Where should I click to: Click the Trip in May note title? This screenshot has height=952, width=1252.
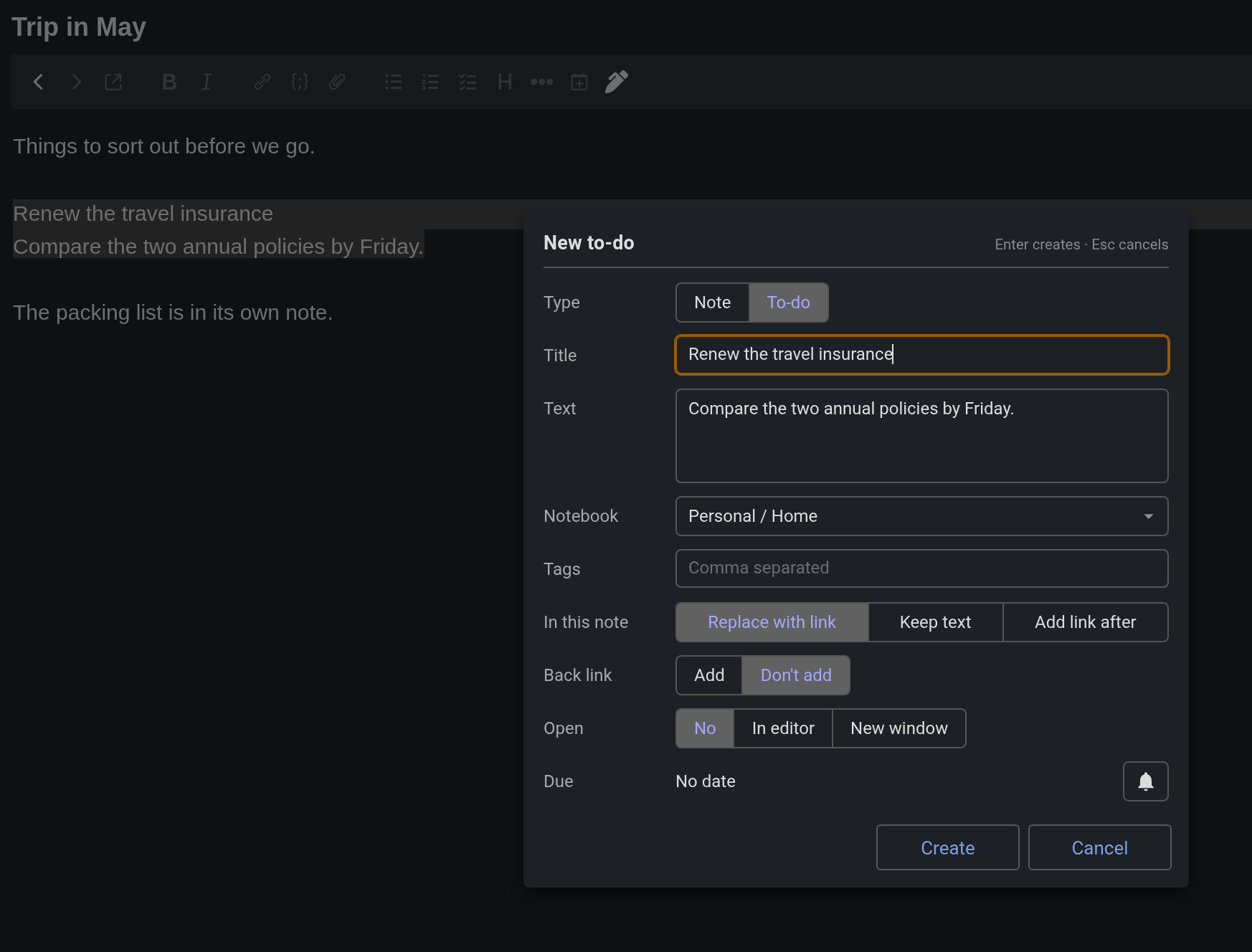[x=79, y=27]
